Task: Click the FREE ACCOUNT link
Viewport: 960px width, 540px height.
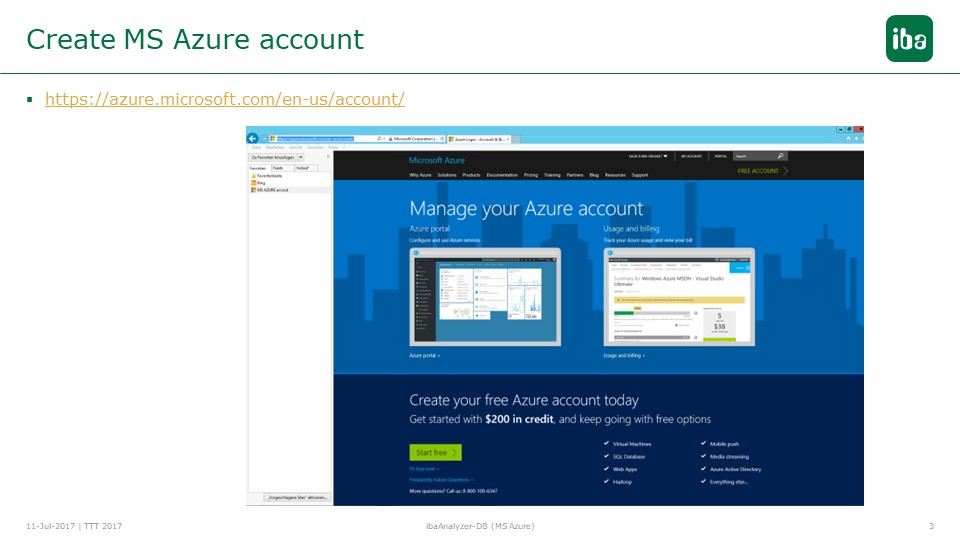Action: pyautogui.click(x=762, y=171)
